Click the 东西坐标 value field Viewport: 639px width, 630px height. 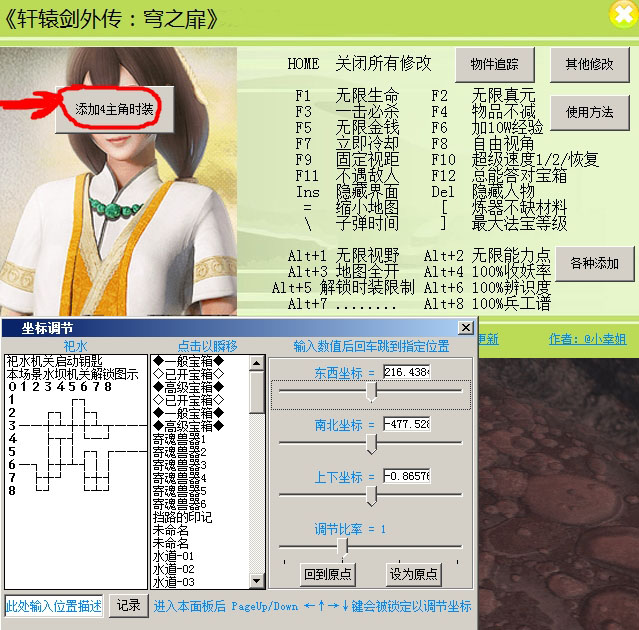point(407,372)
